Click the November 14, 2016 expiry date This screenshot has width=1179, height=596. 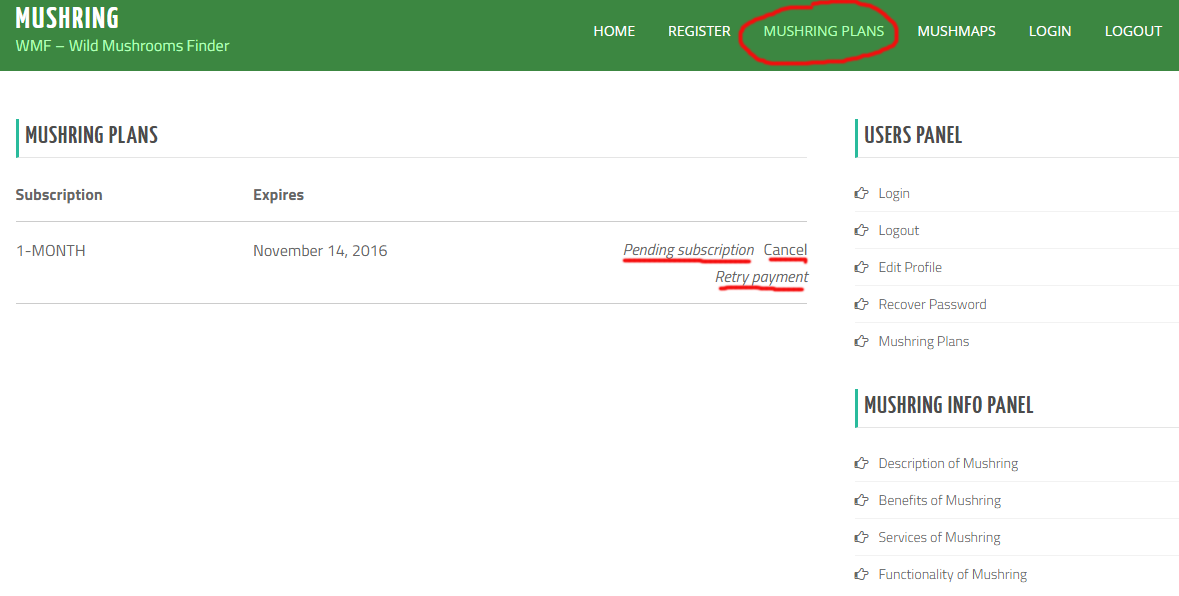320,251
